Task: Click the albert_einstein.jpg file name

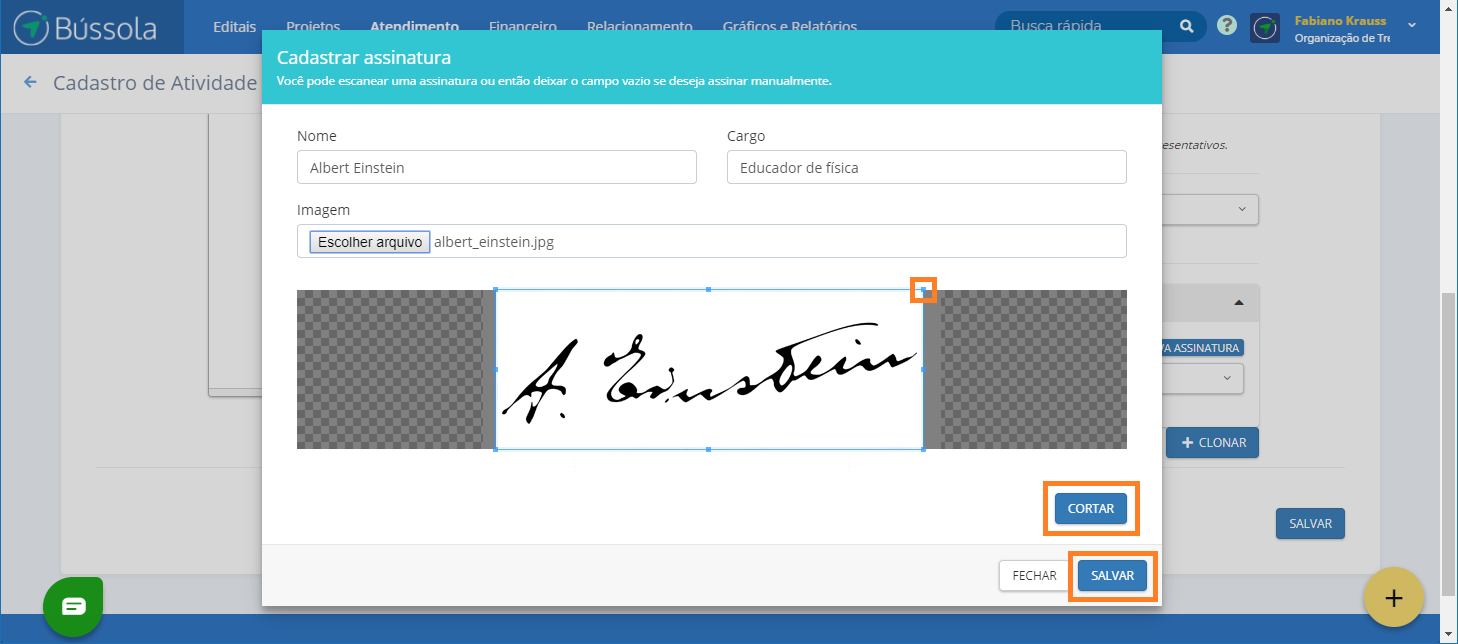Action: click(492, 242)
